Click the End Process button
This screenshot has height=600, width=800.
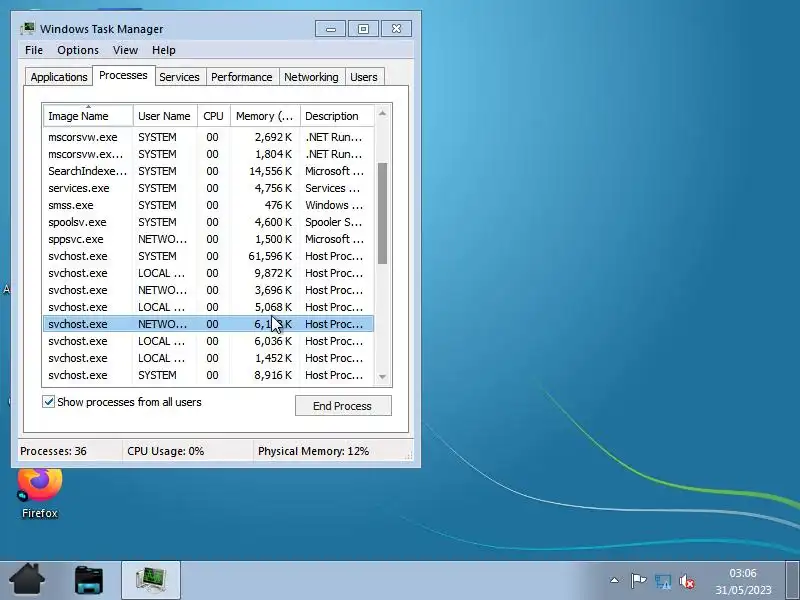(343, 406)
